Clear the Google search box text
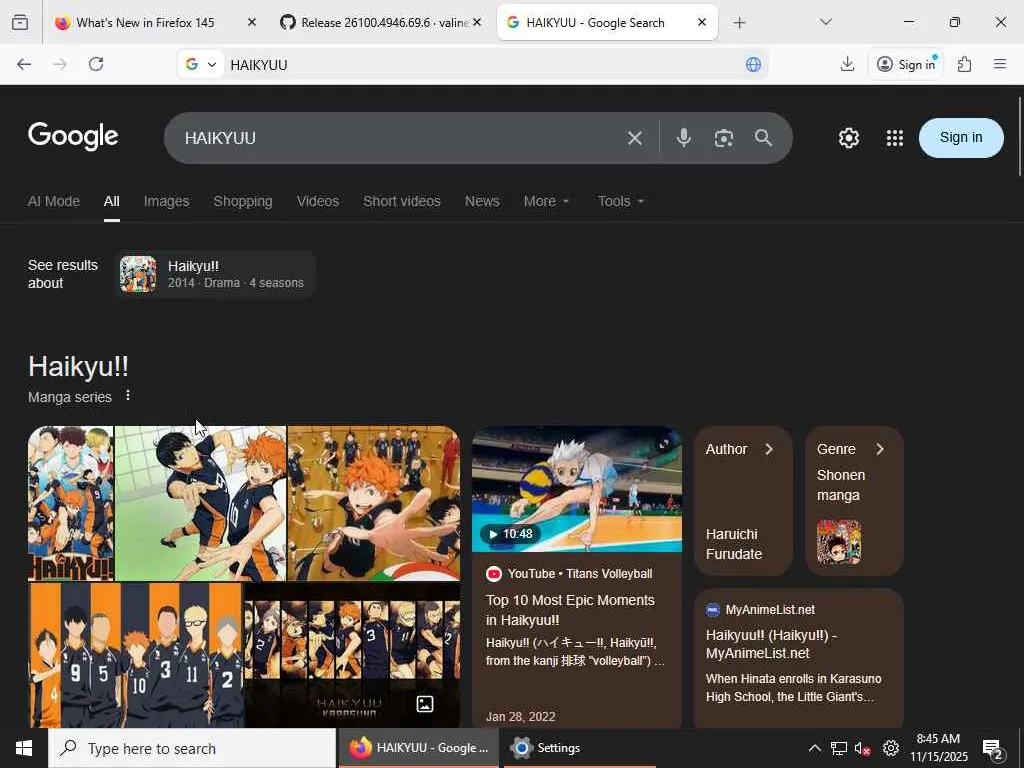The width and height of the screenshot is (1024, 768). coord(634,138)
